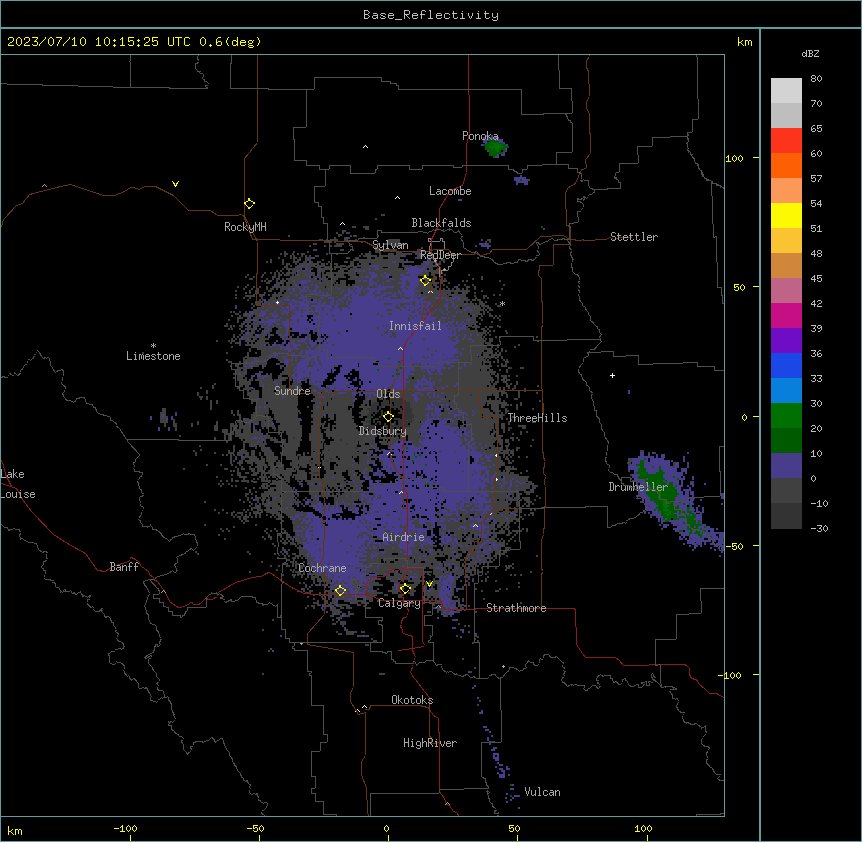Click the Calgary city label
Viewport: 862px width, 842px height.
(399, 603)
